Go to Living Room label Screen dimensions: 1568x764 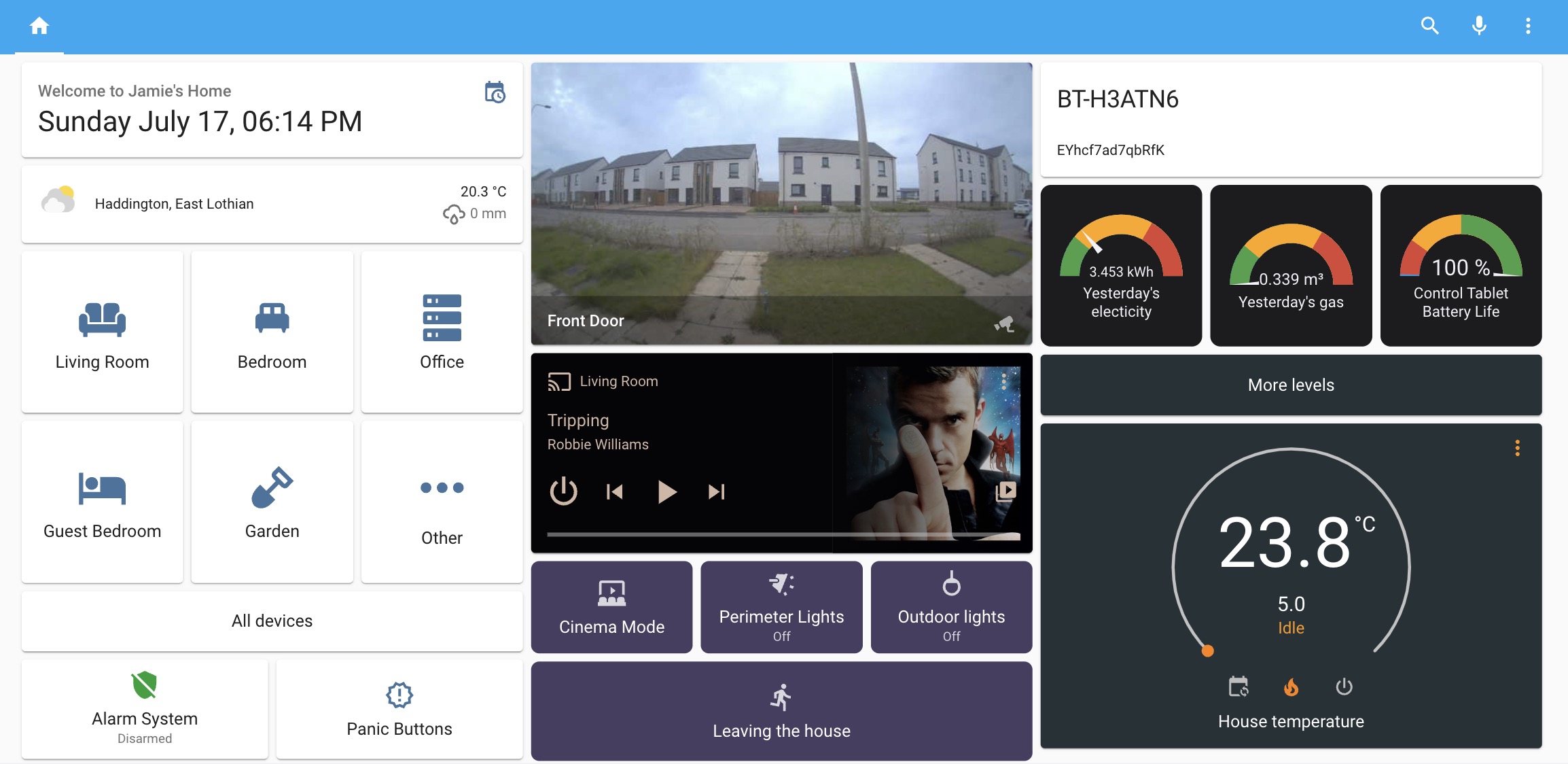(102, 362)
